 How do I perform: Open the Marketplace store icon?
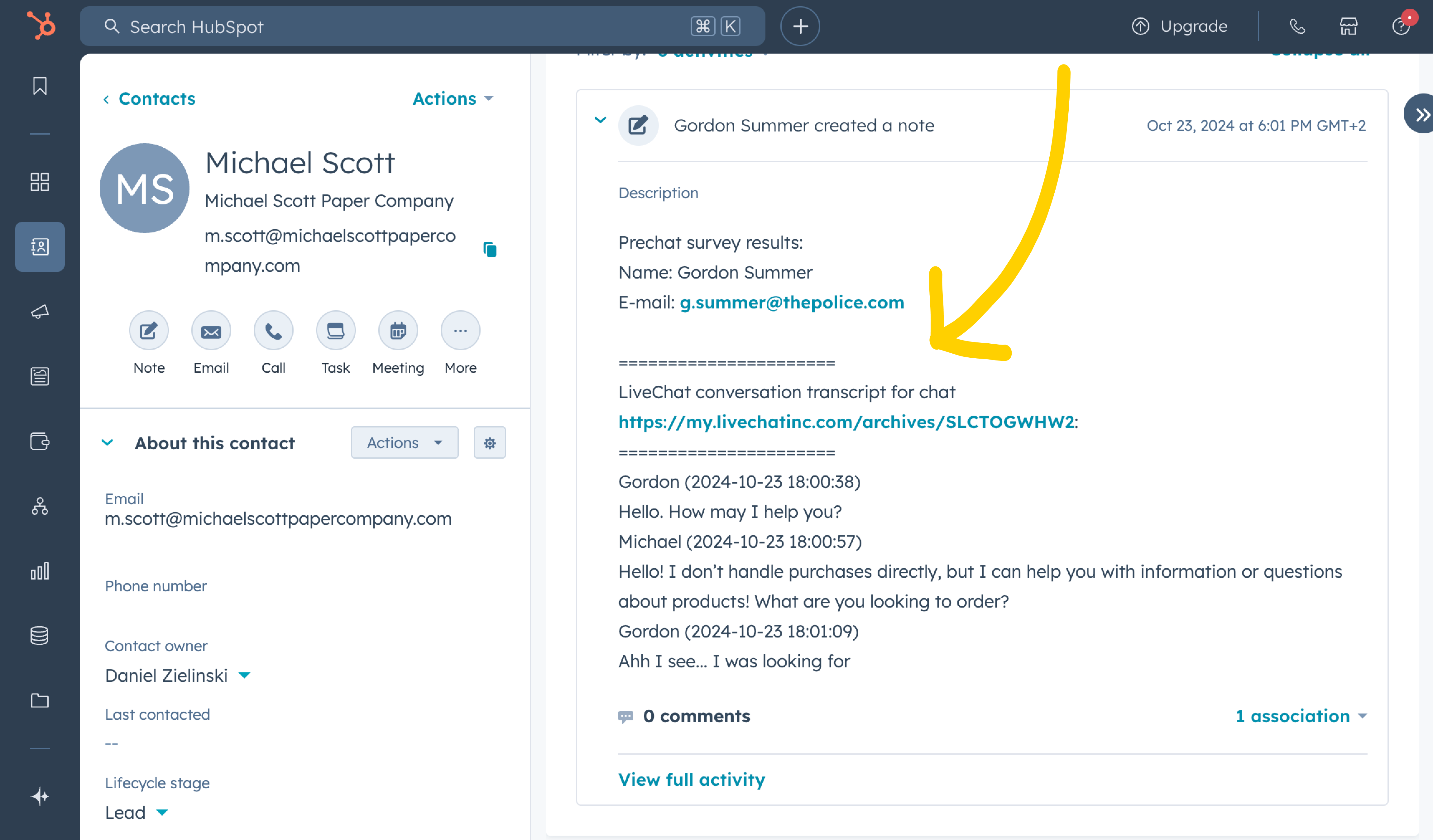coord(1348,26)
